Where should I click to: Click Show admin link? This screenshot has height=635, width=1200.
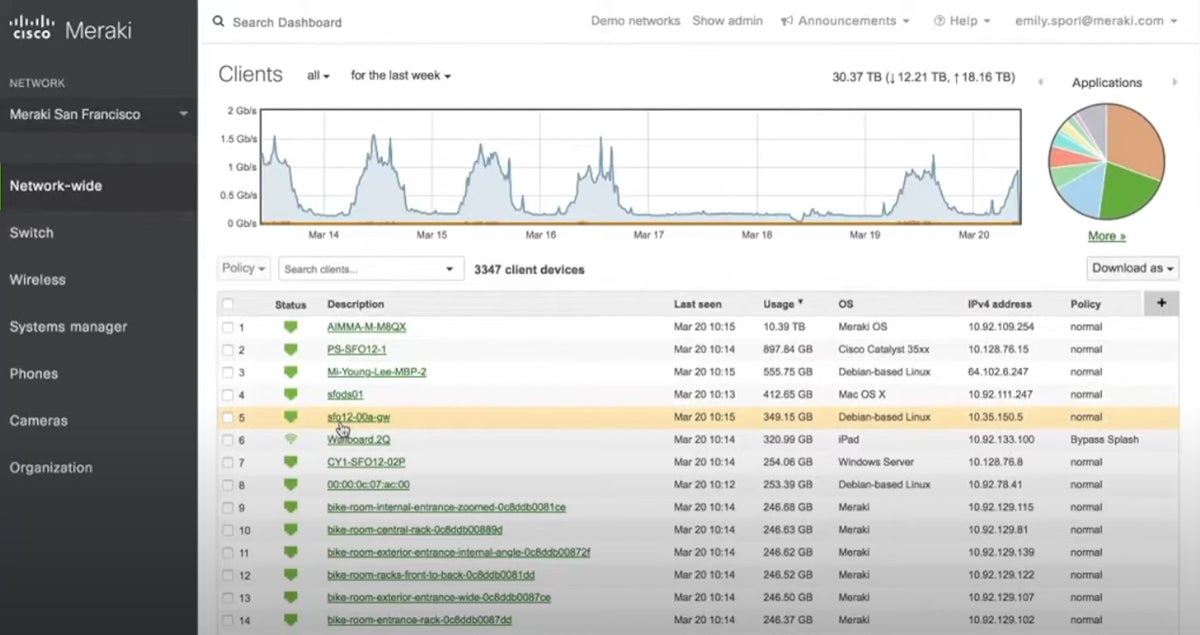[727, 21]
